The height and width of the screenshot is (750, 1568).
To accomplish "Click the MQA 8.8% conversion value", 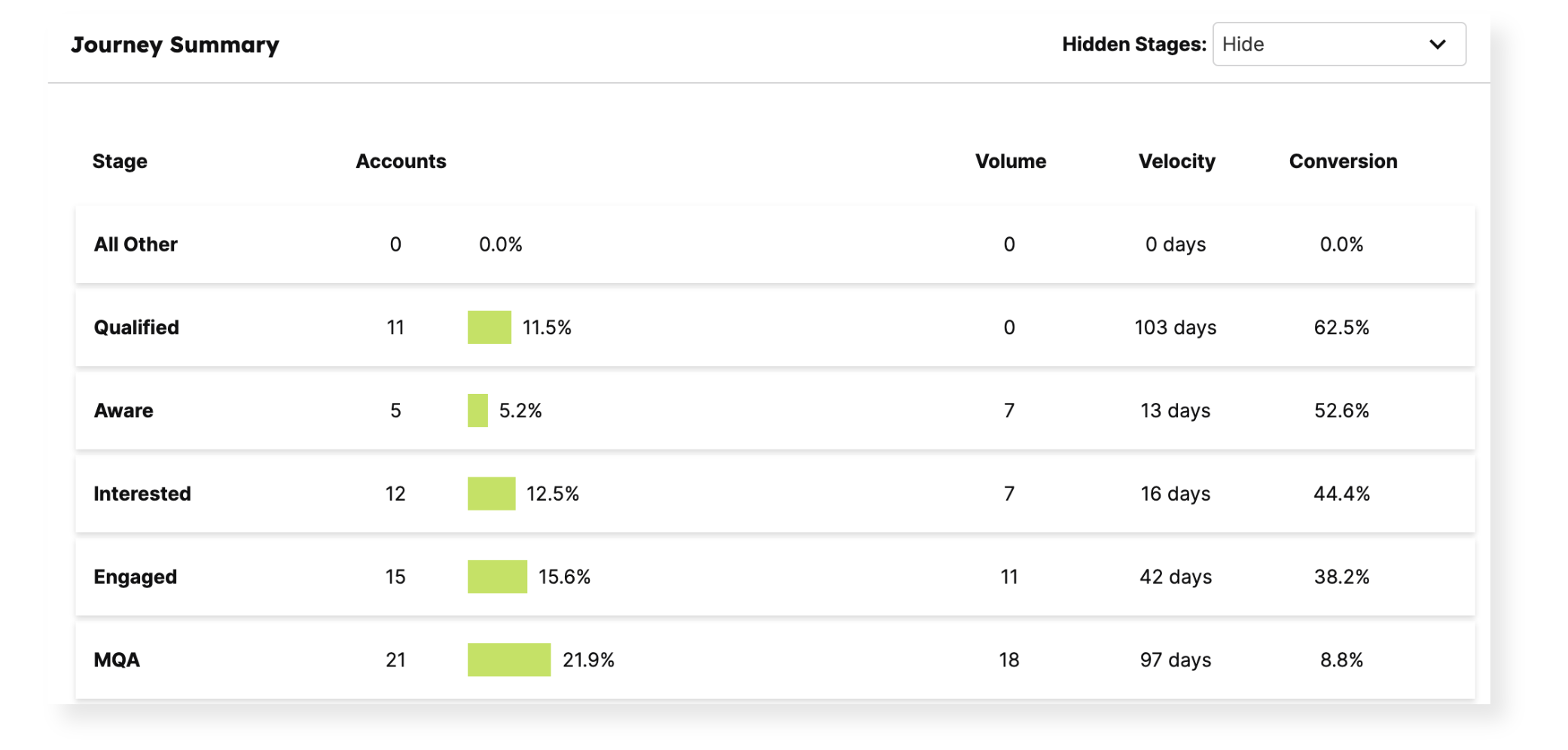I will (x=1341, y=660).
